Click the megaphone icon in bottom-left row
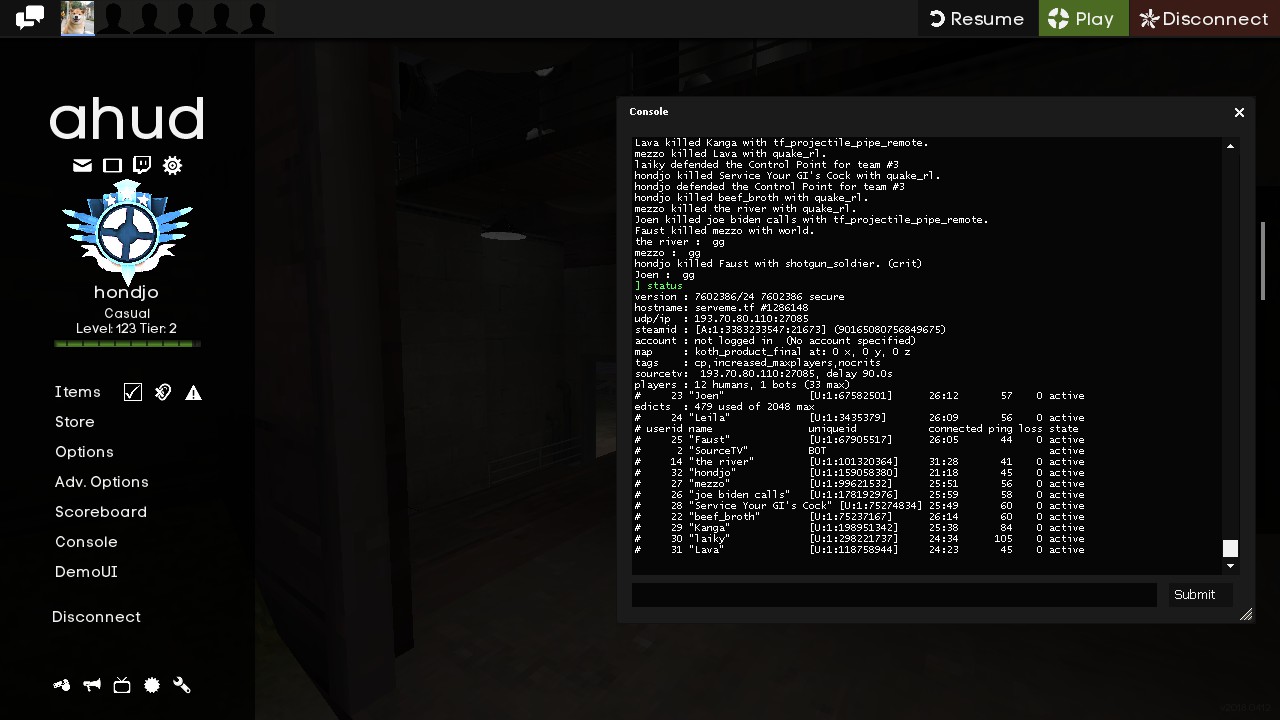The image size is (1280, 720). [92, 685]
